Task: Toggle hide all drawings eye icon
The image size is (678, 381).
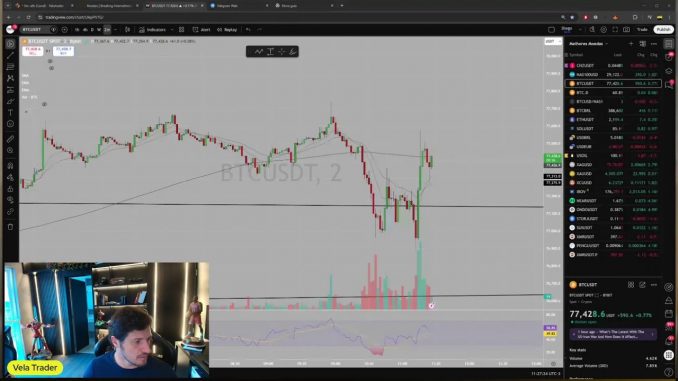Action: [x=10, y=200]
